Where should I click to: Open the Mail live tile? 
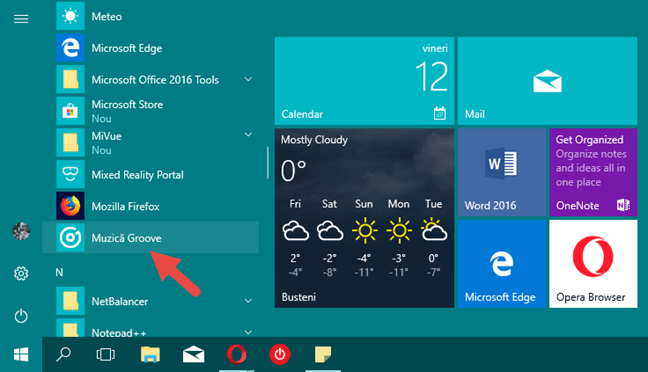click(x=547, y=81)
